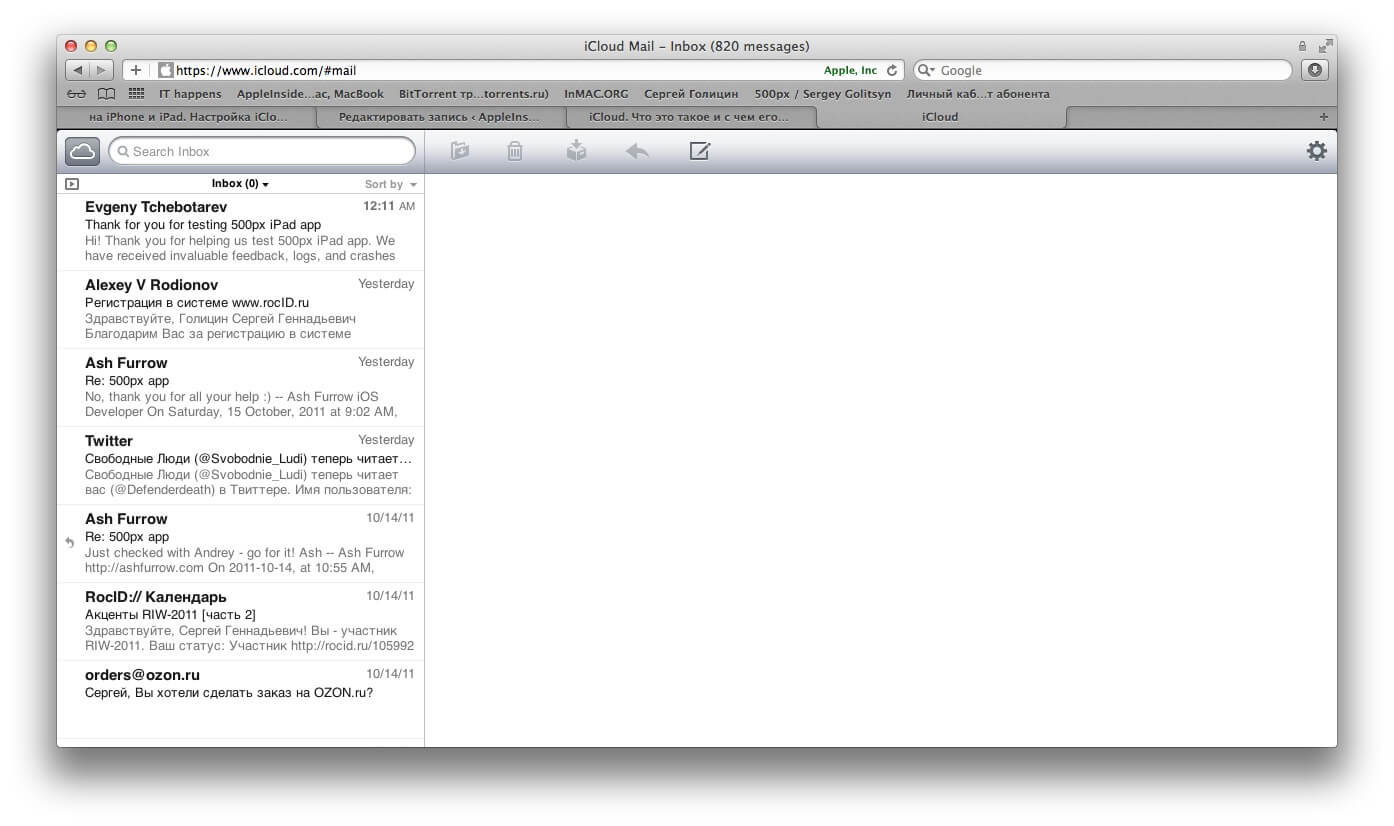
Task: Switch to the Редактировать запись tab
Action: (x=439, y=117)
